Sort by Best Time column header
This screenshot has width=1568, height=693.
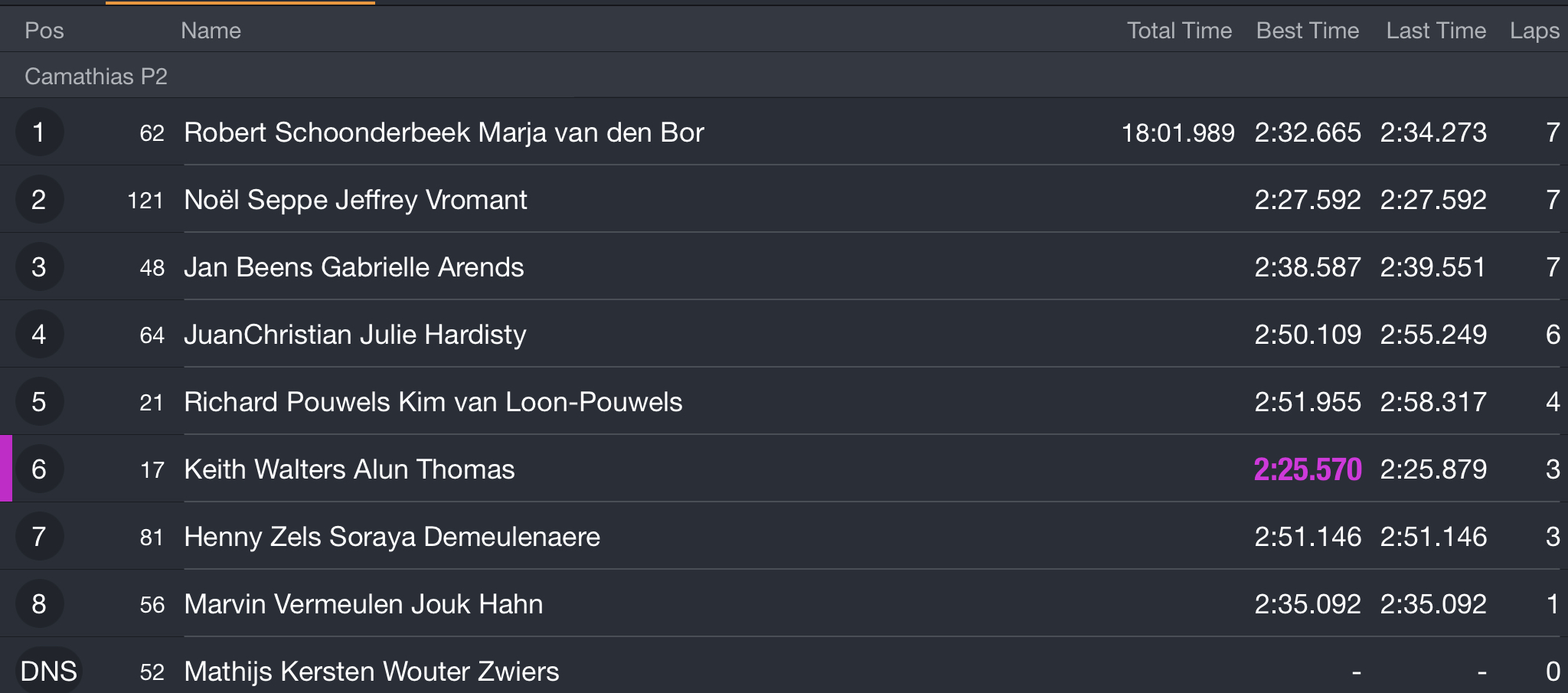[x=1308, y=31]
